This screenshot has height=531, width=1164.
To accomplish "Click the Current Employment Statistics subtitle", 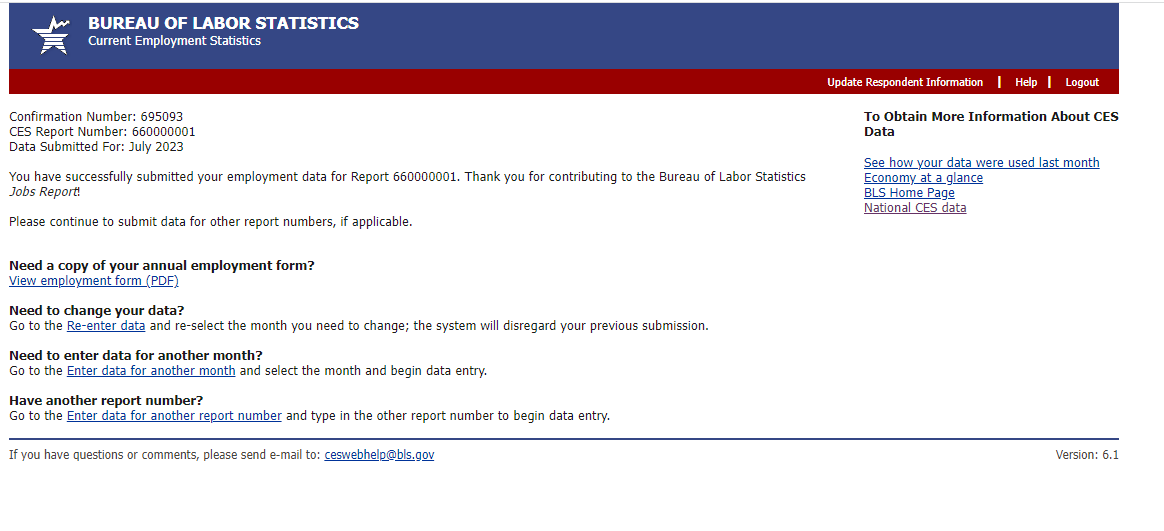I will tap(174, 41).
